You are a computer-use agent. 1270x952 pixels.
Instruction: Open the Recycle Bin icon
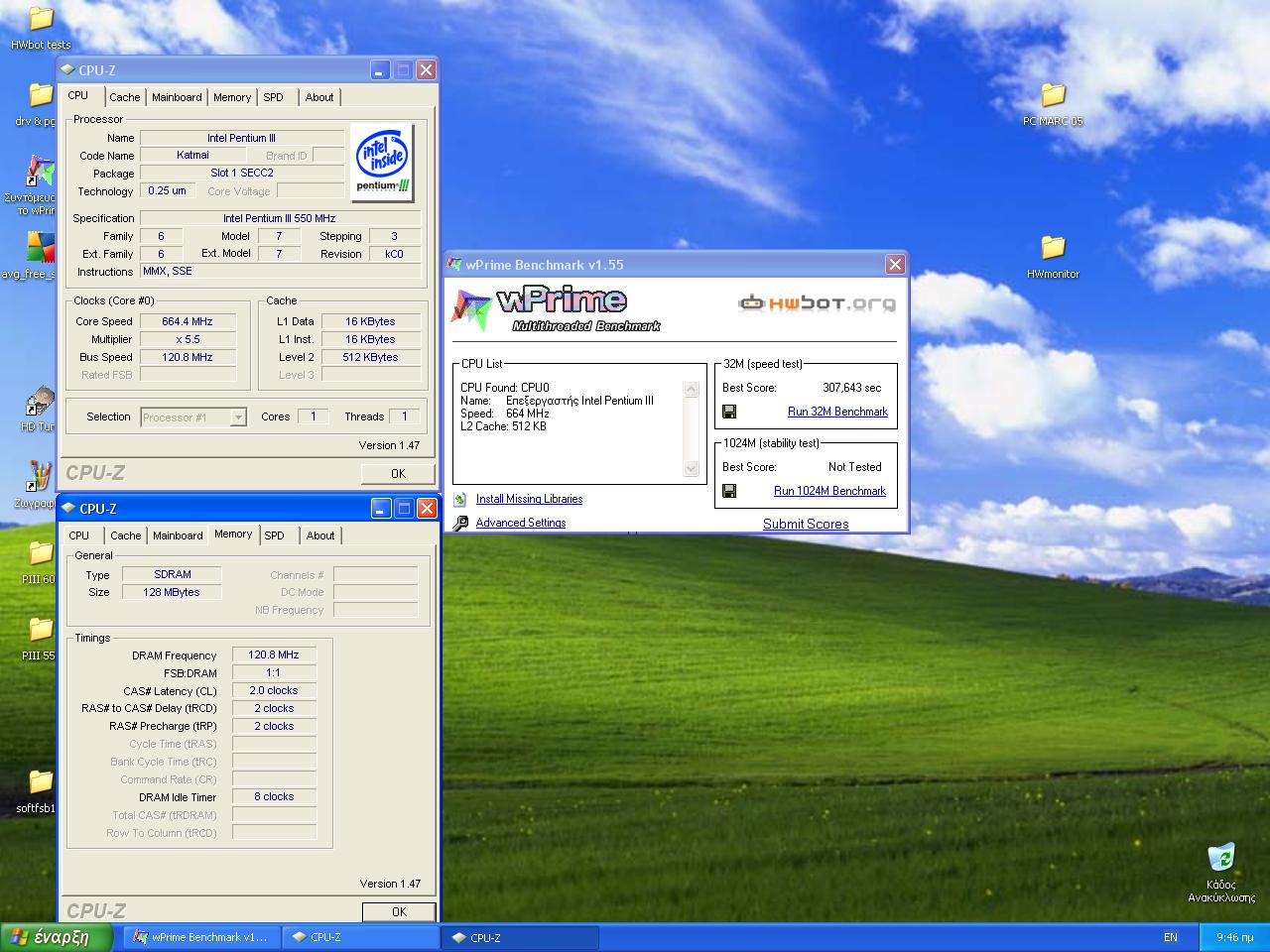(1221, 858)
